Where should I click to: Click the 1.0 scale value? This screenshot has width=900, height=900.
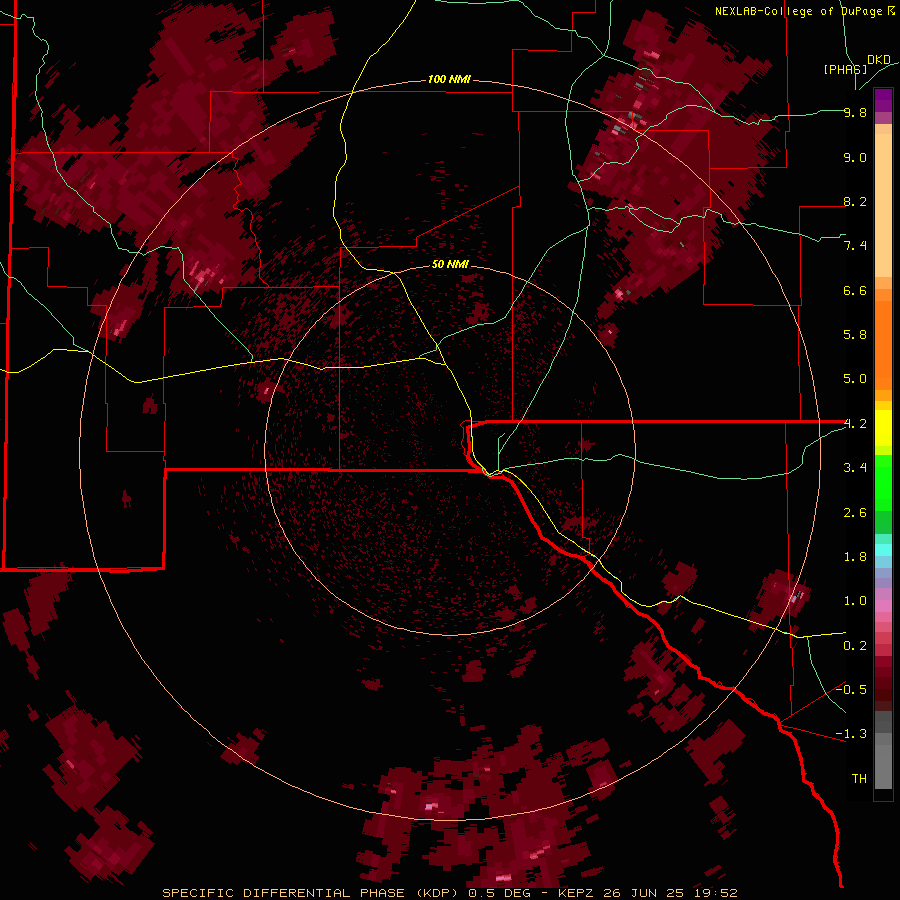[855, 601]
